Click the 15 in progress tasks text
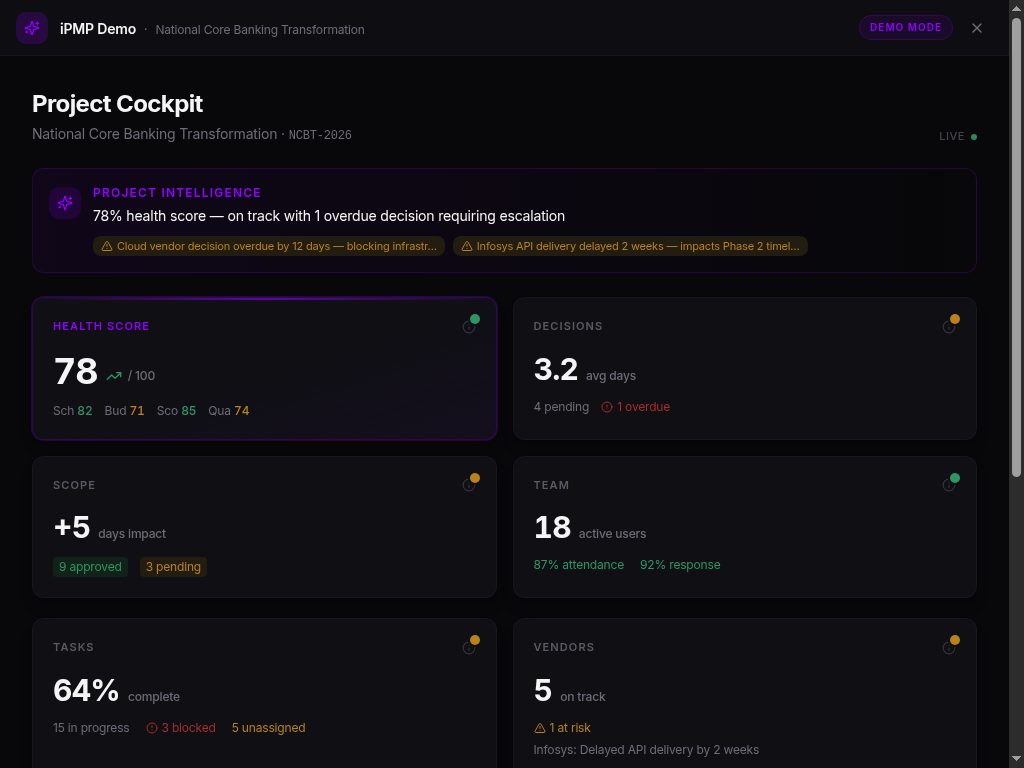This screenshot has width=1024, height=768. [x=91, y=728]
